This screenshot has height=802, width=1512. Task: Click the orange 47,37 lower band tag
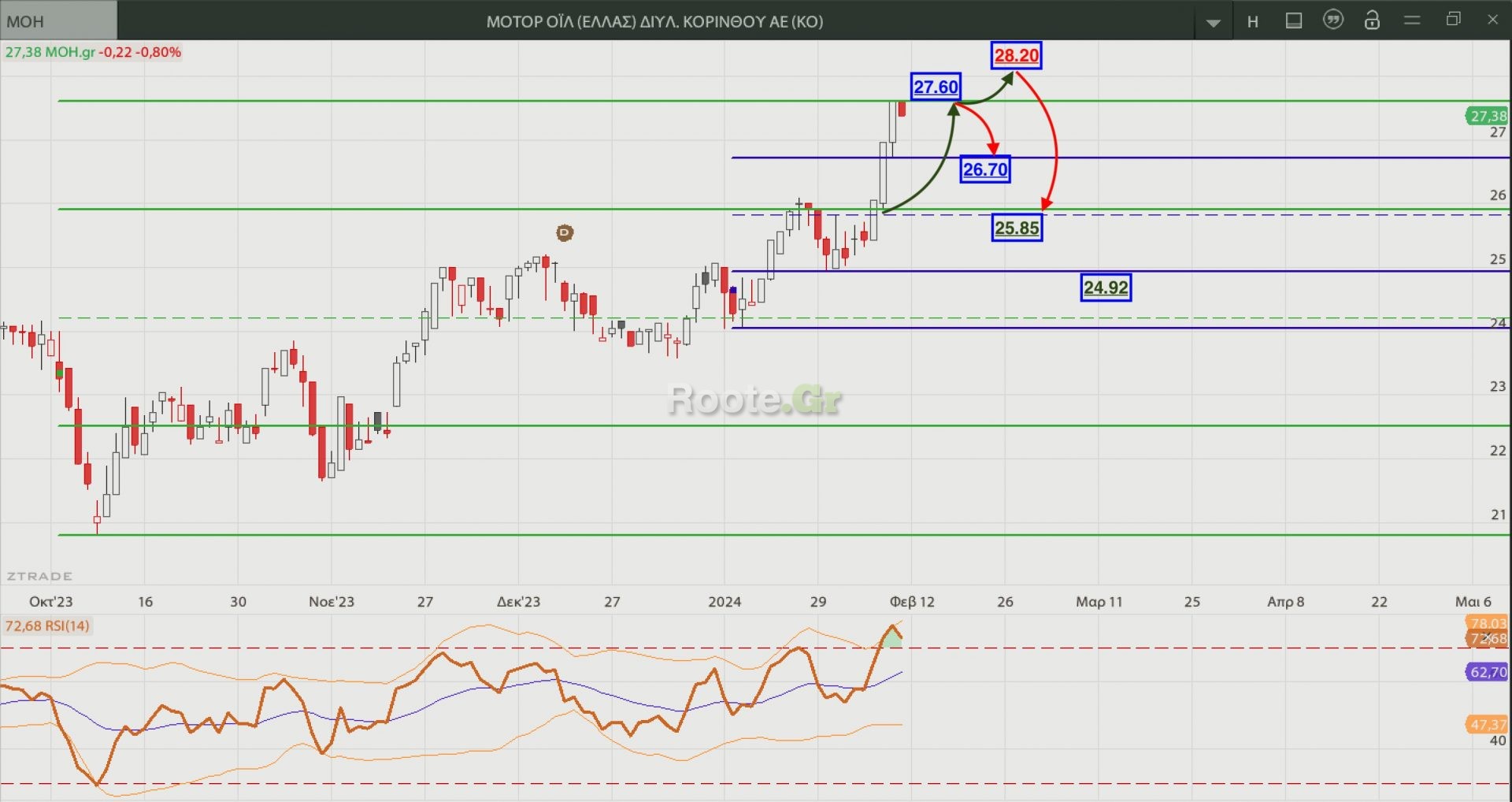tap(1487, 724)
